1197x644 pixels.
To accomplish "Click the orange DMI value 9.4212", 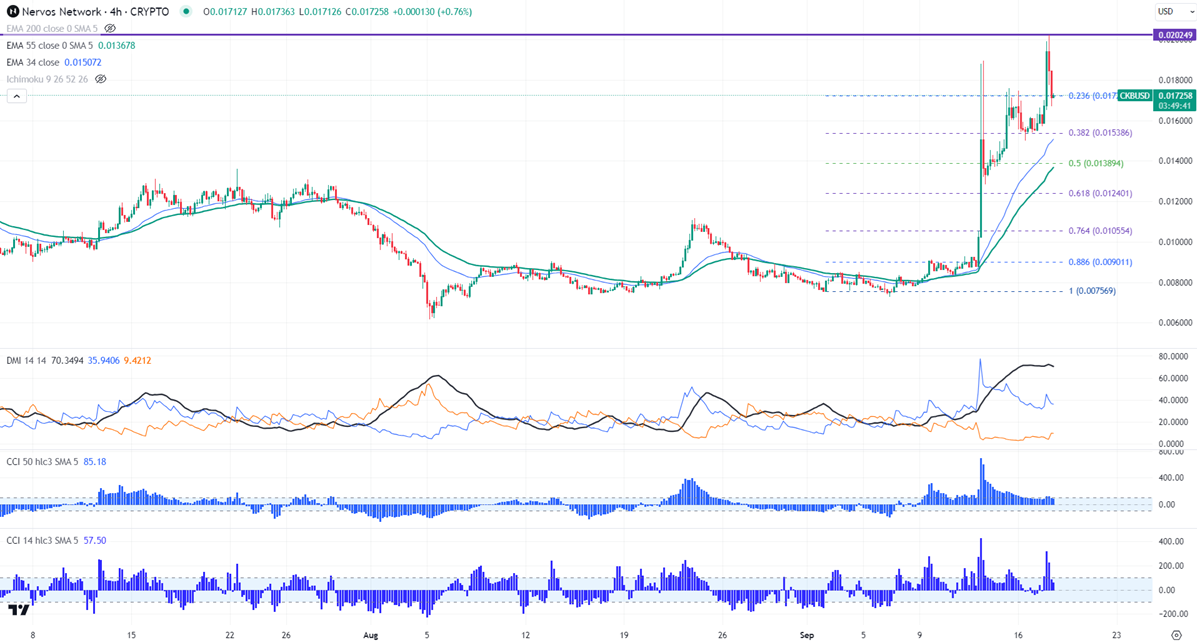I will (x=137, y=360).
